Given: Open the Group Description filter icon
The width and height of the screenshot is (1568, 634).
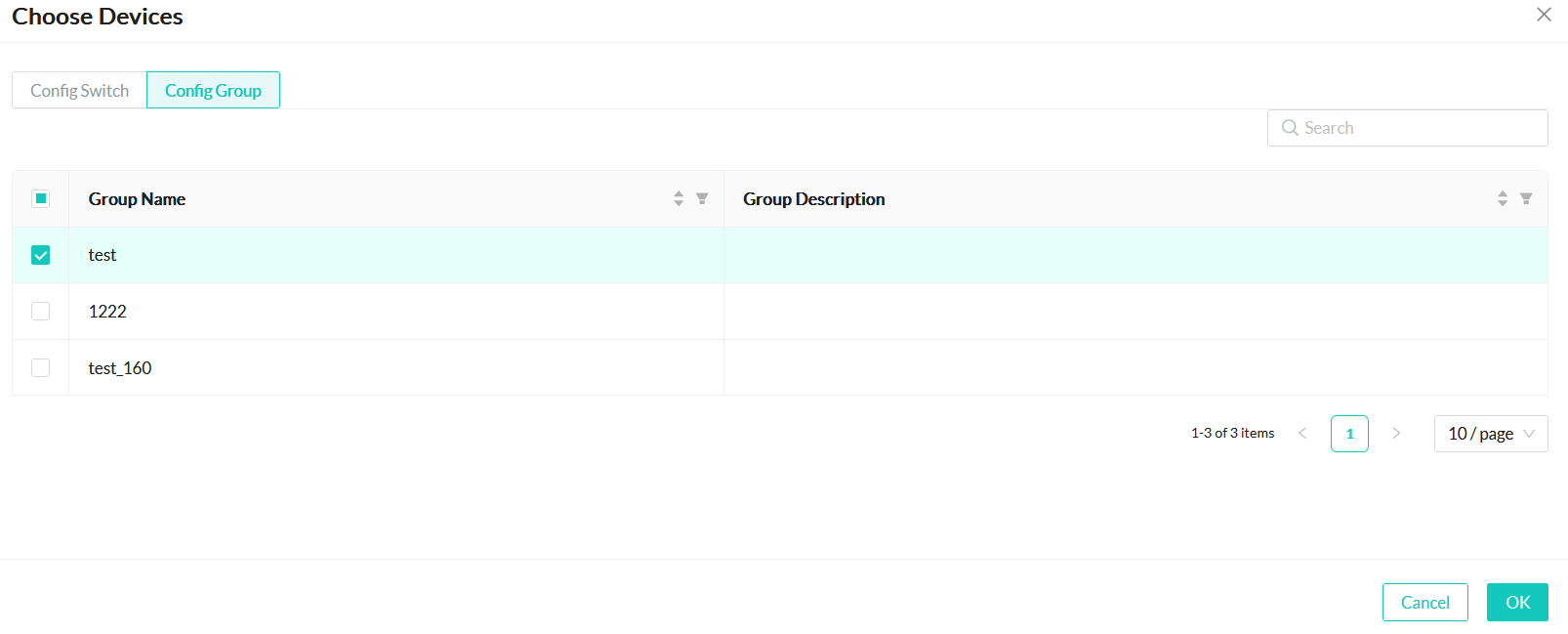Looking at the screenshot, I should pyautogui.click(x=1526, y=198).
